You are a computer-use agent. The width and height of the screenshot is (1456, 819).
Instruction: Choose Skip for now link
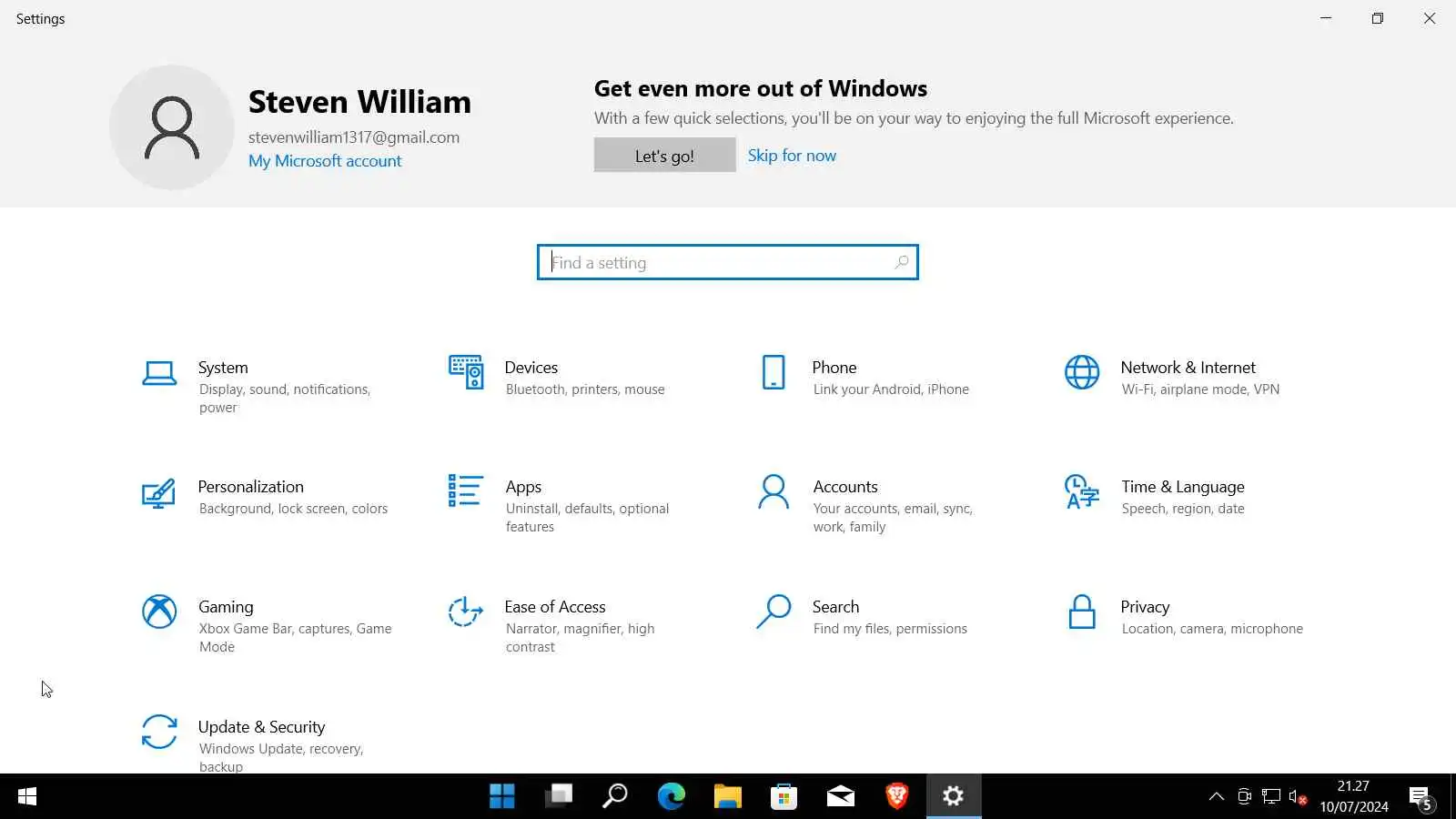point(792,156)
